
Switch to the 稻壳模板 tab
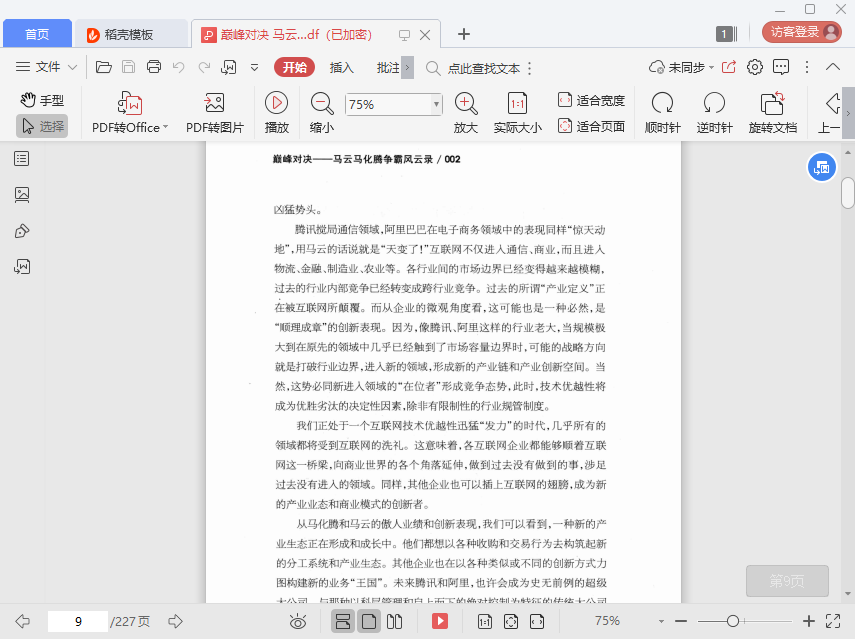coord(130,34)
